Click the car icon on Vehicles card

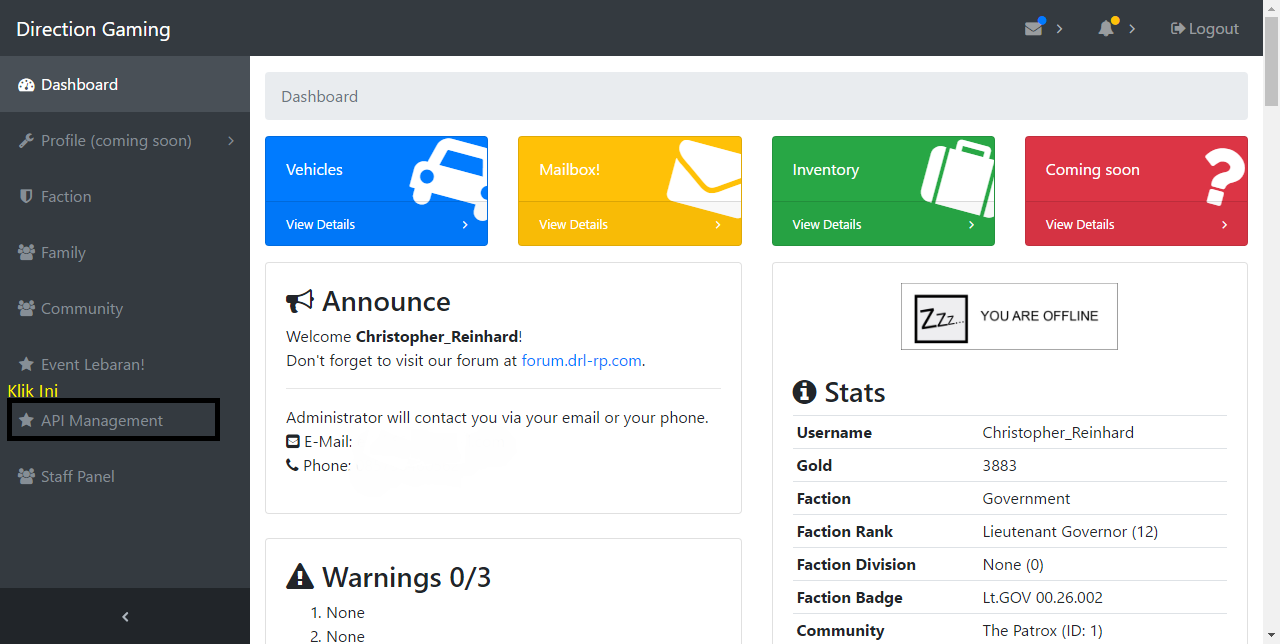449,178
